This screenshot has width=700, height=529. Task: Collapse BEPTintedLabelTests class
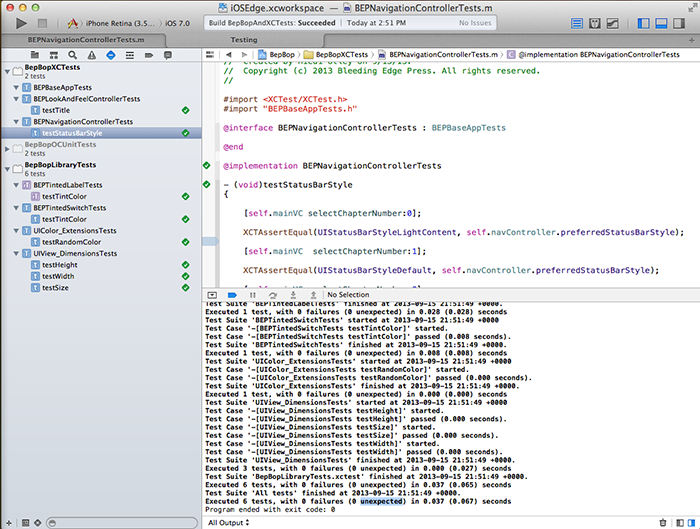16,185
